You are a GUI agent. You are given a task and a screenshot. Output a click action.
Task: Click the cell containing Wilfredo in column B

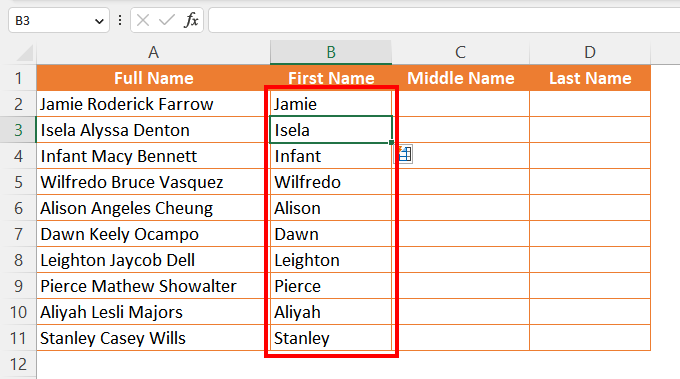pyautogui.click(x=331, y=182)
